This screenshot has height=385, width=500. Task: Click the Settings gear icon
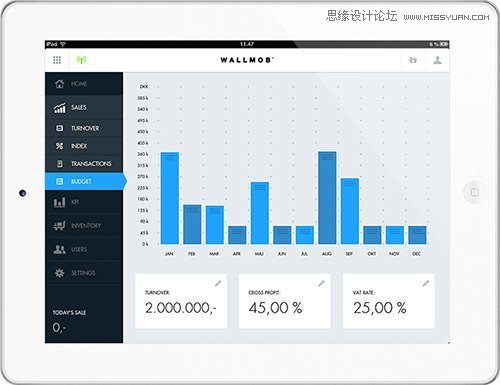coord(59,273)
